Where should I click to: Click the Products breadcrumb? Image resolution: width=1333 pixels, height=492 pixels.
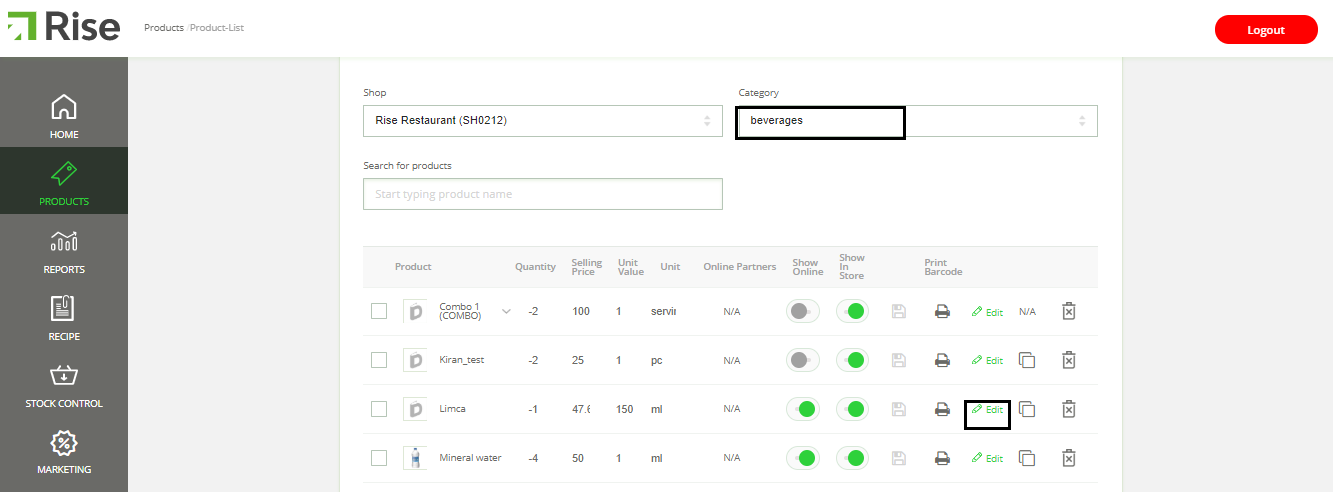(x=164, y=28)
